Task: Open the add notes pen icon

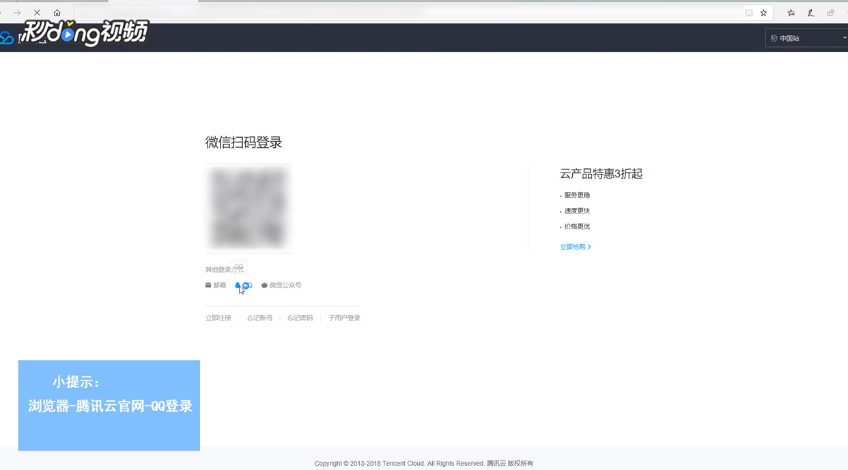Action: click(x=811, y=12)
